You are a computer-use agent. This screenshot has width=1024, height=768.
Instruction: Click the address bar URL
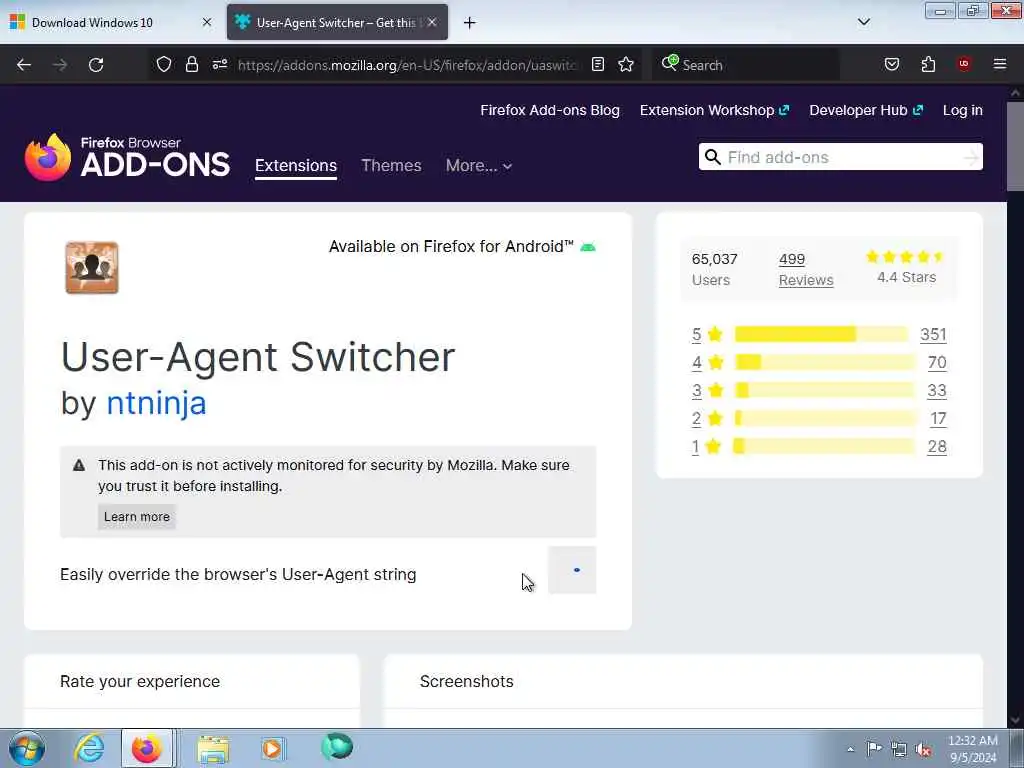(408, 65)
